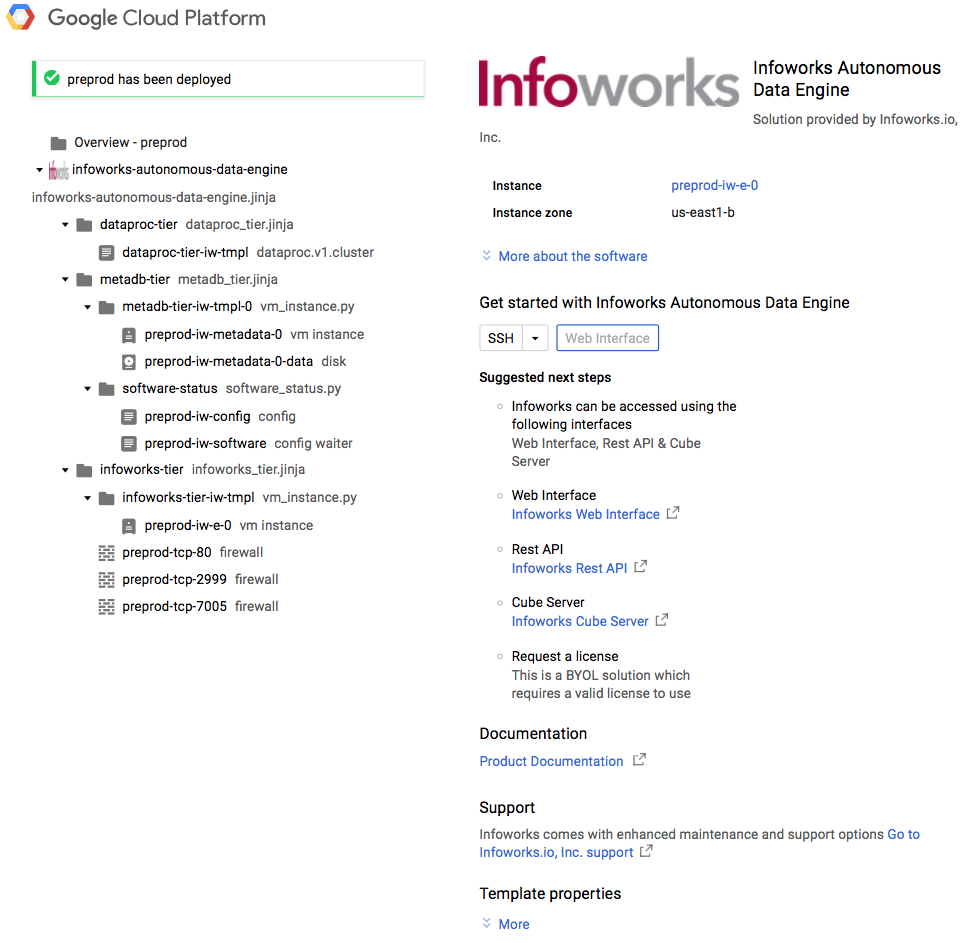
Task: Click infoworks-autonomous-data-engine.jinja file label
Action: pos(154,197)
